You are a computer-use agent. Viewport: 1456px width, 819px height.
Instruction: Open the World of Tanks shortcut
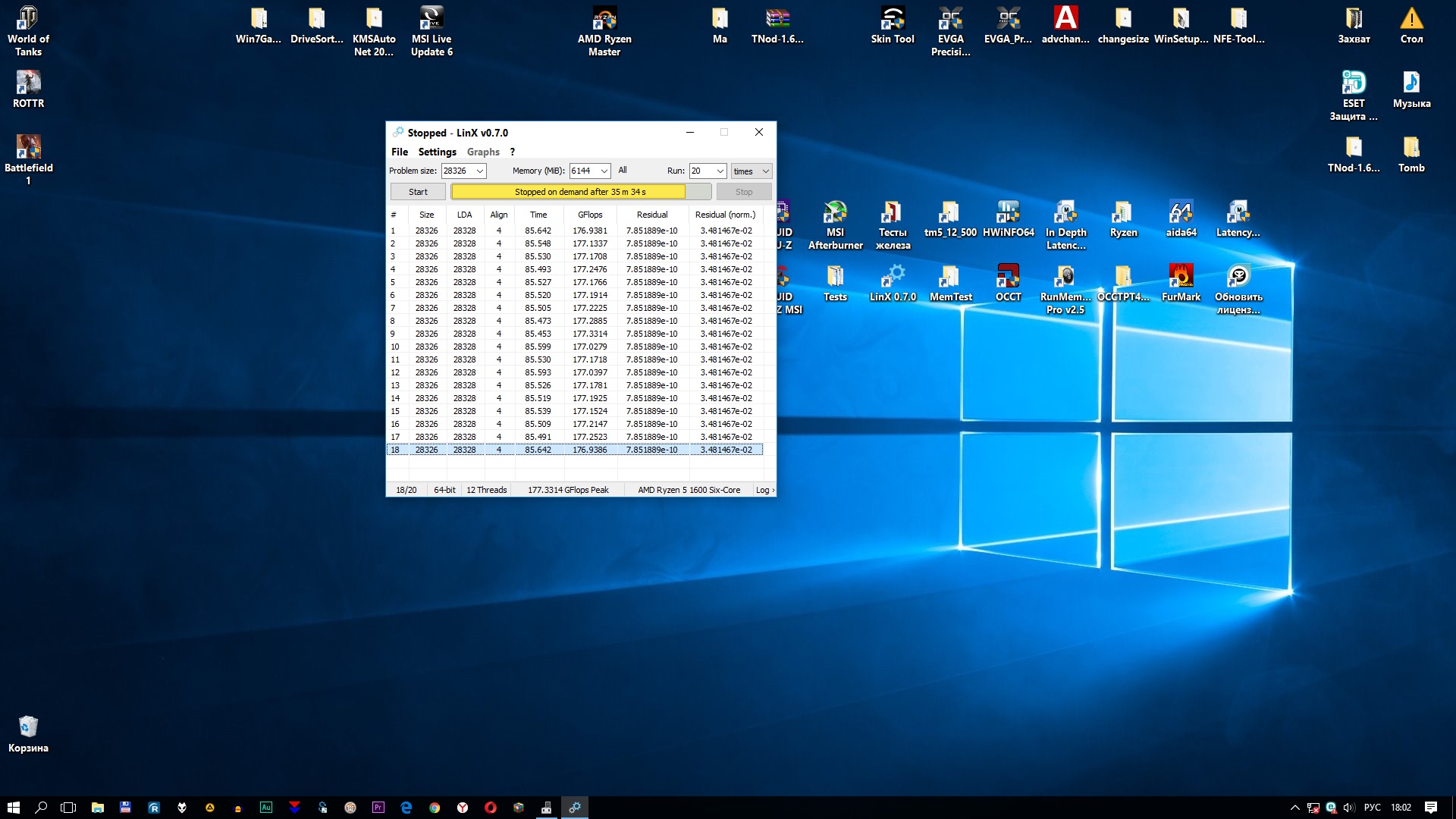28,19
